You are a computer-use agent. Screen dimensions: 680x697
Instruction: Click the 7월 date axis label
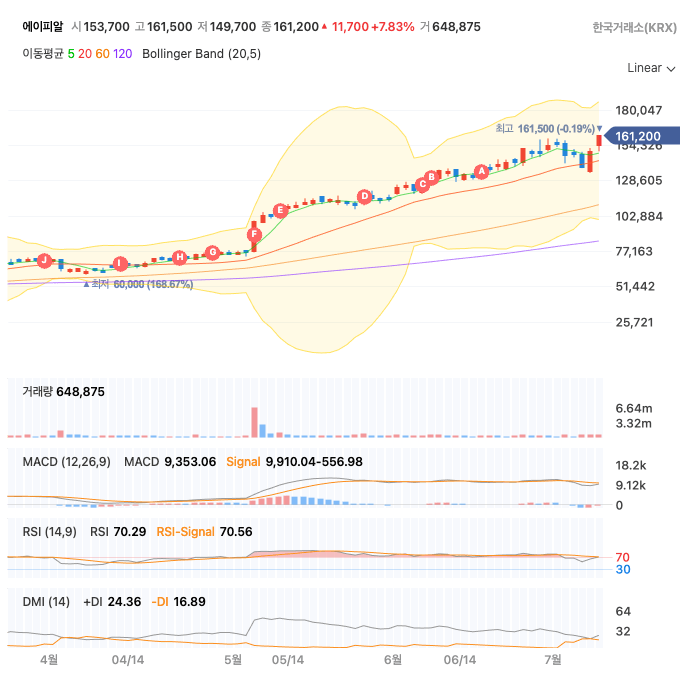553,660
